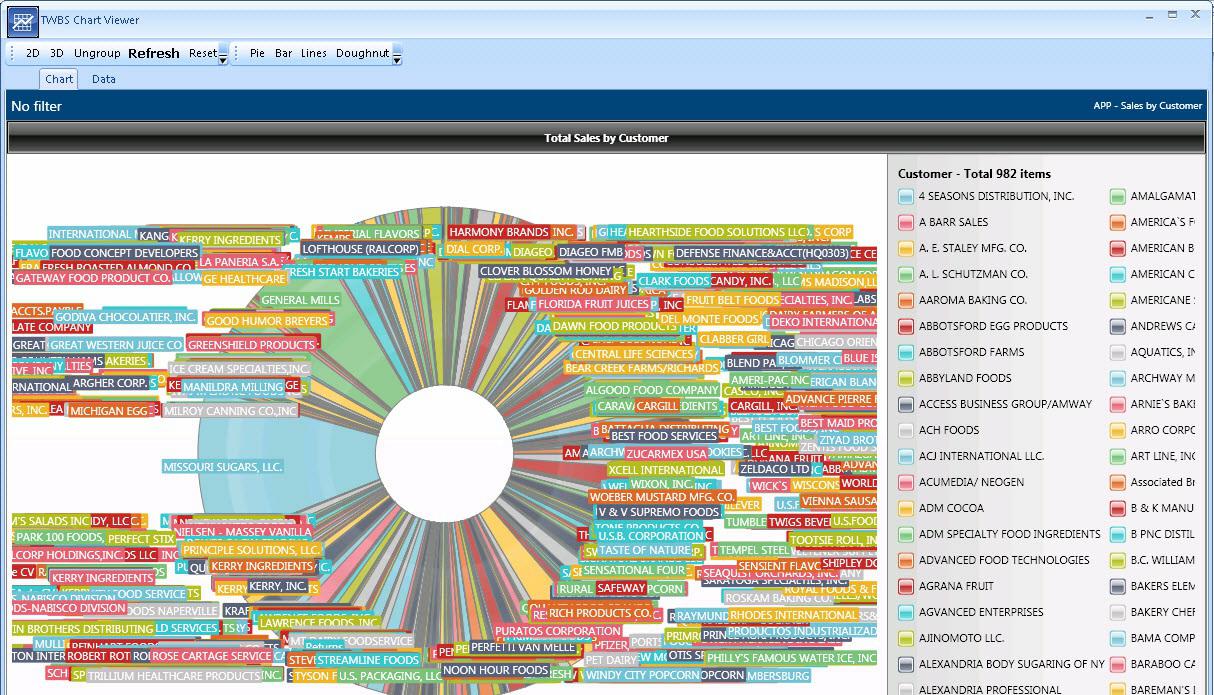1214x695 pixels.
Task: Select the WOEBER MUSTARD MFG. CO. chart label
Action: click(662, 497)
